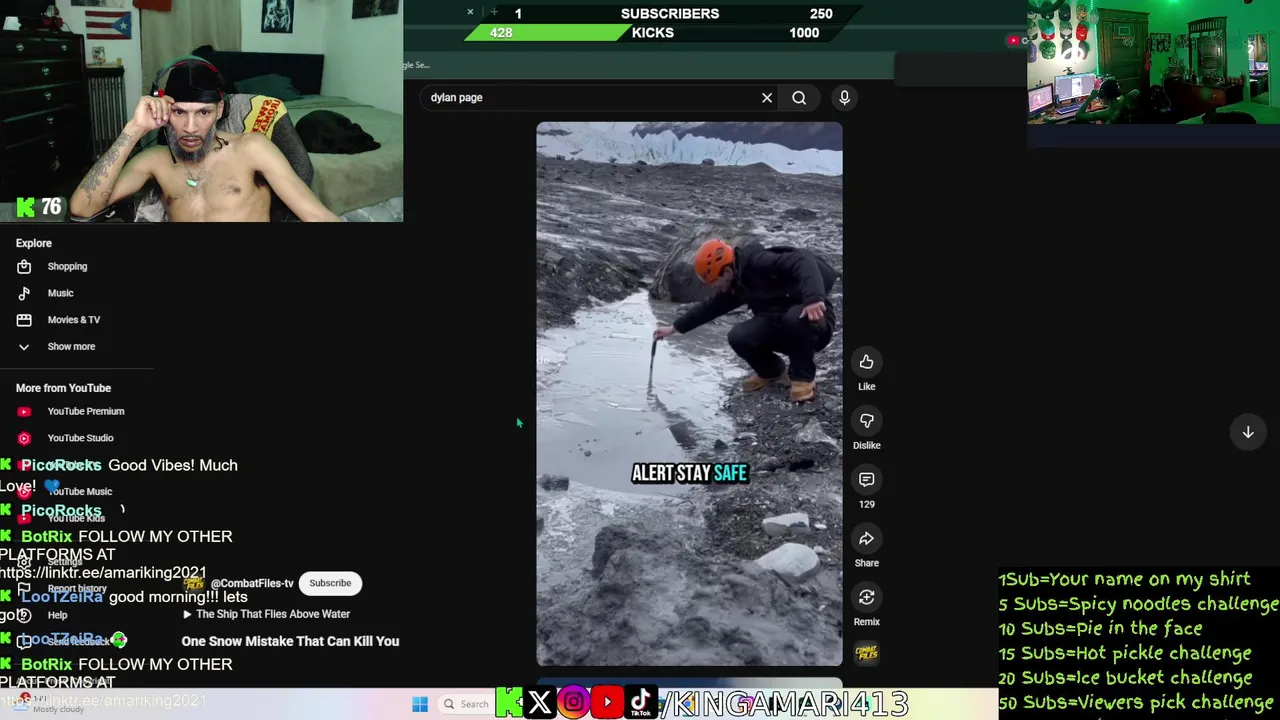Click the 'More from YouTube' heading
The height and width of the screenshot is (720, 1280).
[x=63, y=388]
